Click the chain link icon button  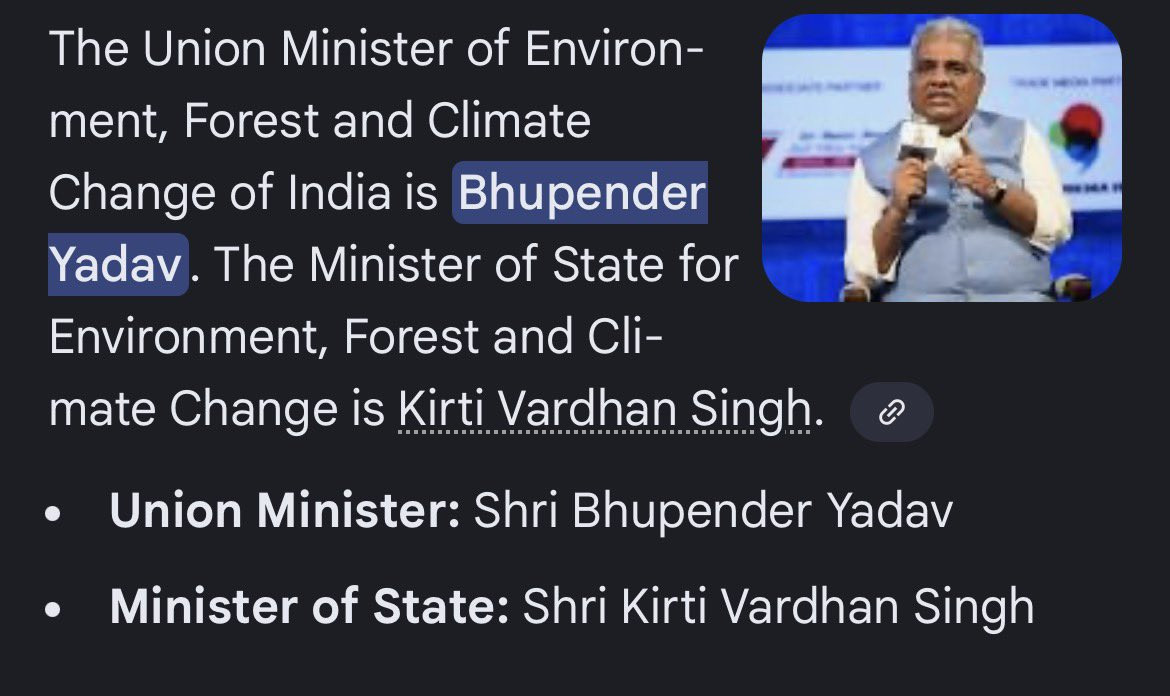click(892, 412)
